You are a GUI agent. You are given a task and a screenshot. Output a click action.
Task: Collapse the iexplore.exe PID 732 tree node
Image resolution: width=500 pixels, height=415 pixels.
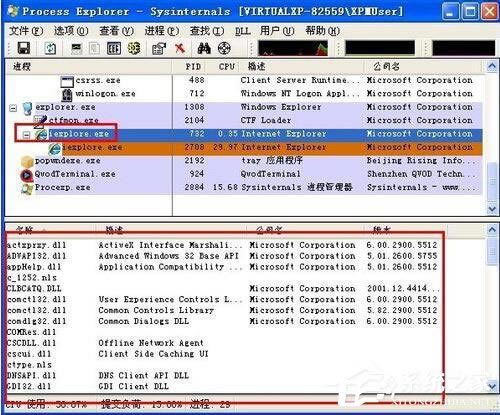[26, 135]
